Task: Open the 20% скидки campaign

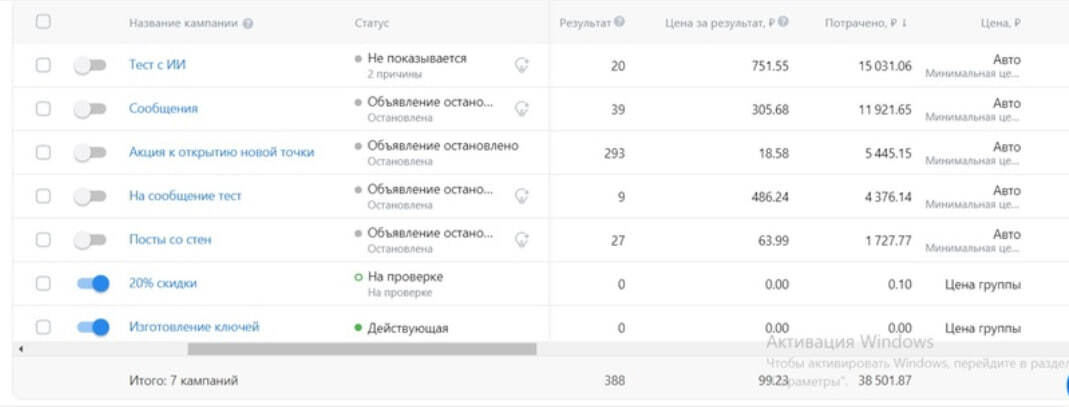Action: [x=163, y=284]
